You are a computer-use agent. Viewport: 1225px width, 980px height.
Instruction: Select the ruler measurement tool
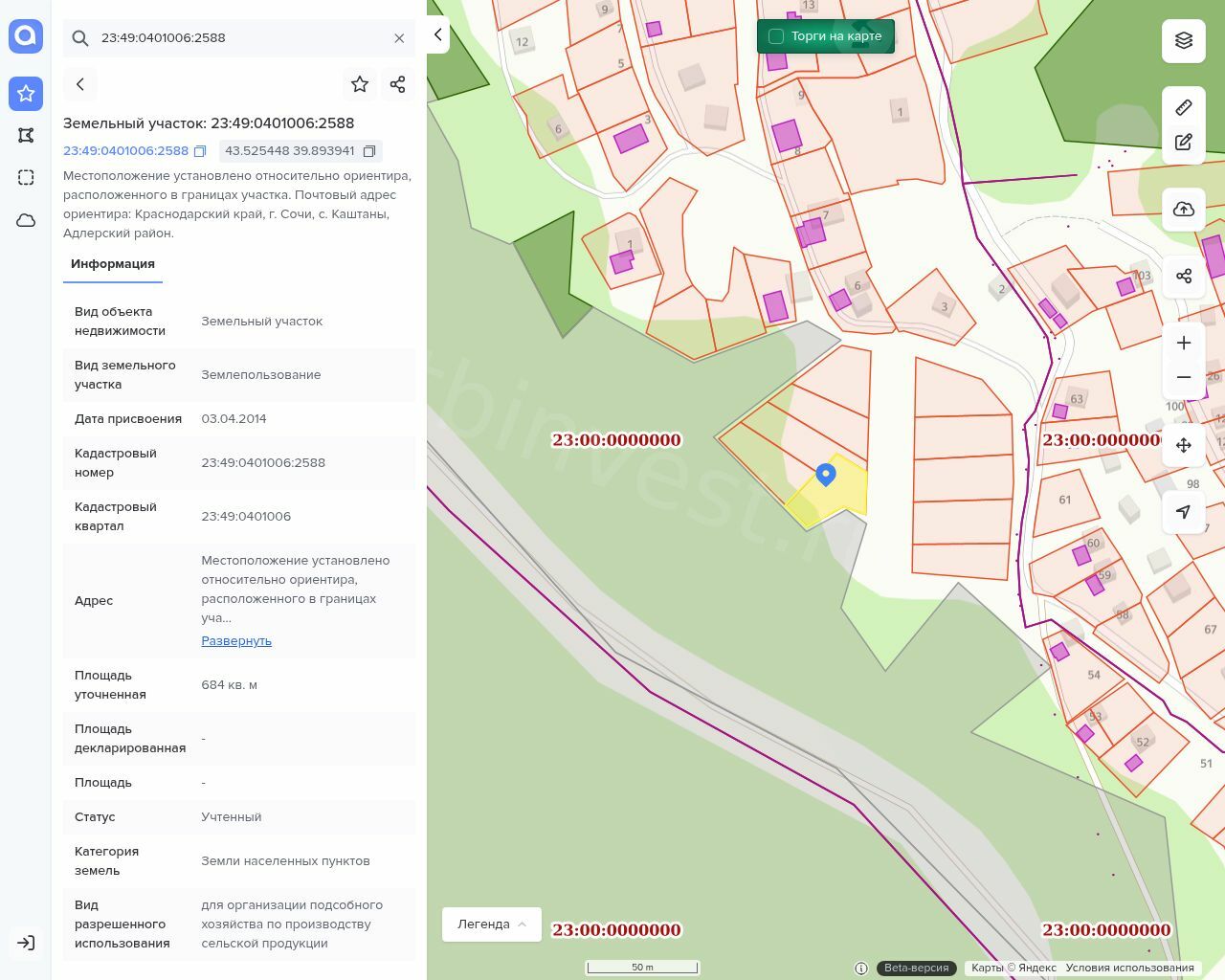point(1184,107)
